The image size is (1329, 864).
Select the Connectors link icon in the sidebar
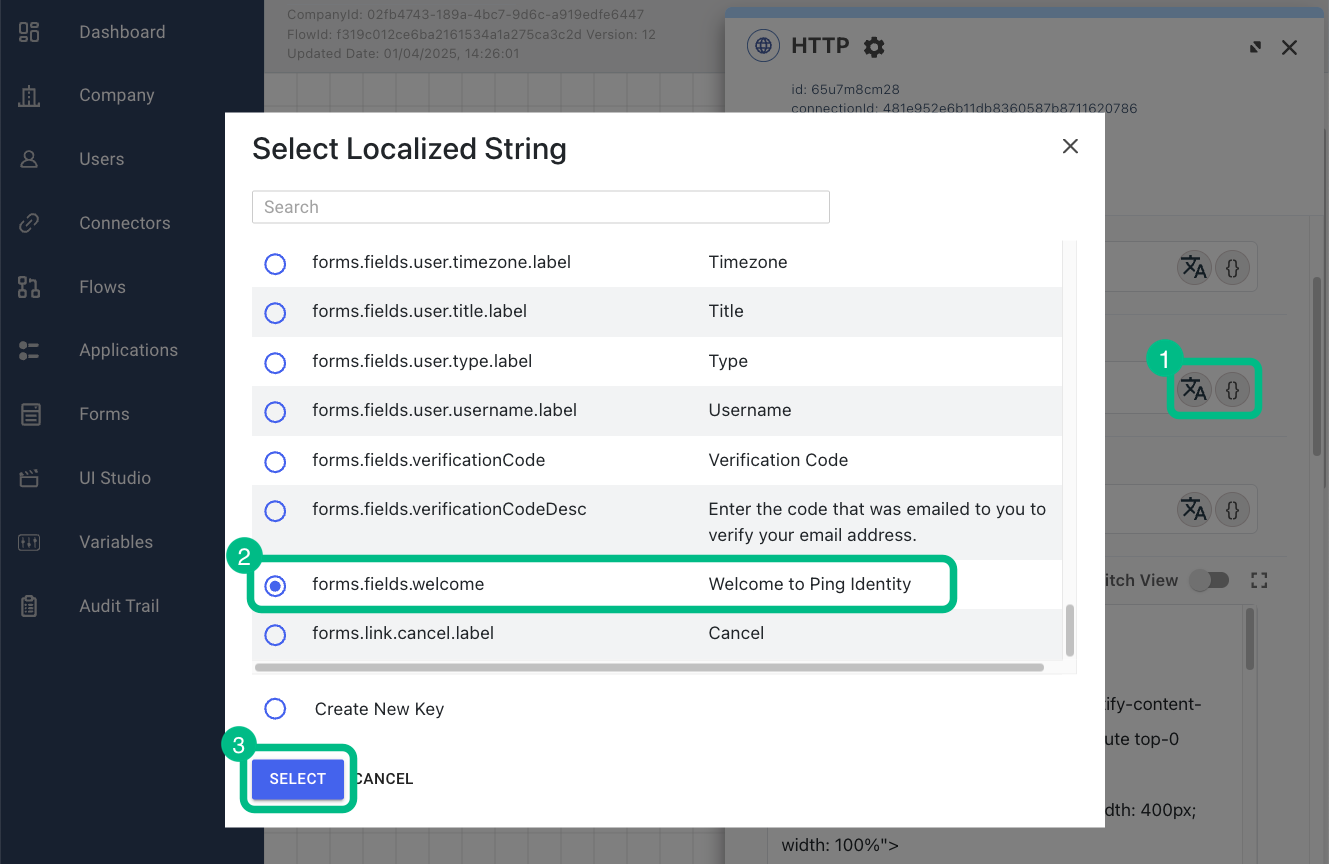tap(29, 223)
